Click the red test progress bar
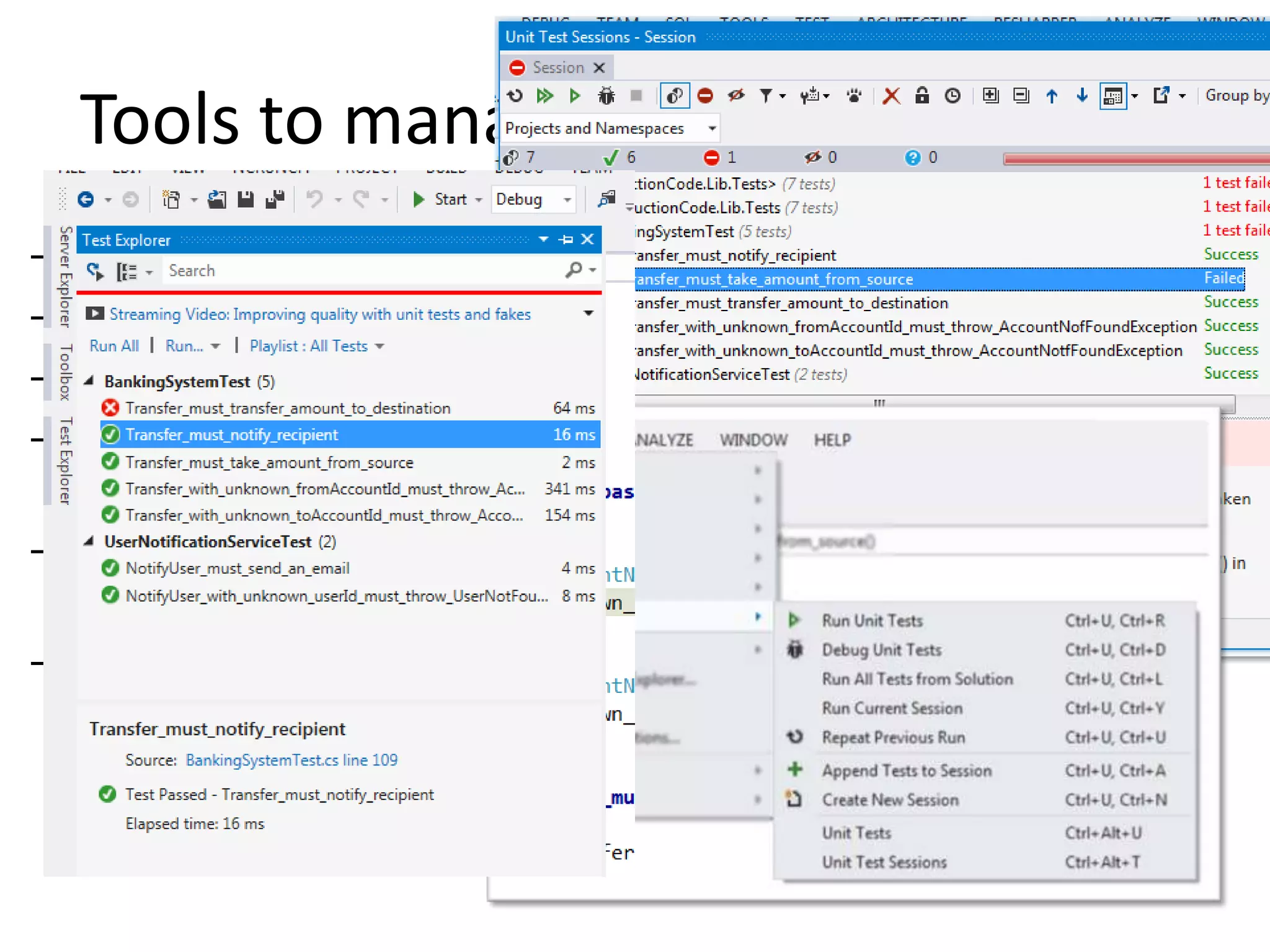This screenshot has width=1270, height=952. [1136, 159]
